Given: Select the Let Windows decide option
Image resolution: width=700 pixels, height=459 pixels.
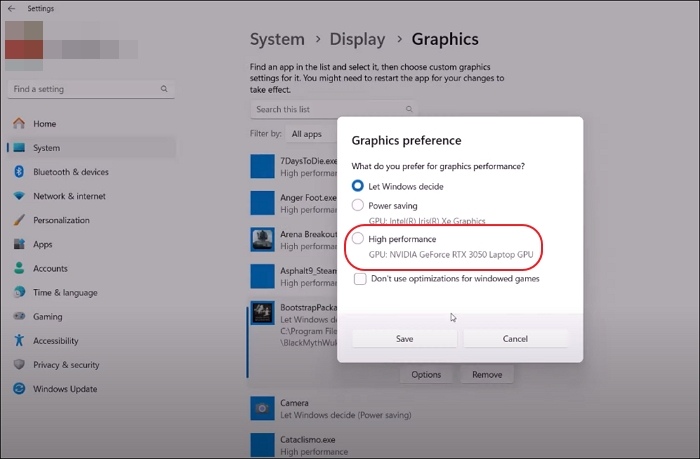Looking at the screenshot, I should tap(358, 186).
